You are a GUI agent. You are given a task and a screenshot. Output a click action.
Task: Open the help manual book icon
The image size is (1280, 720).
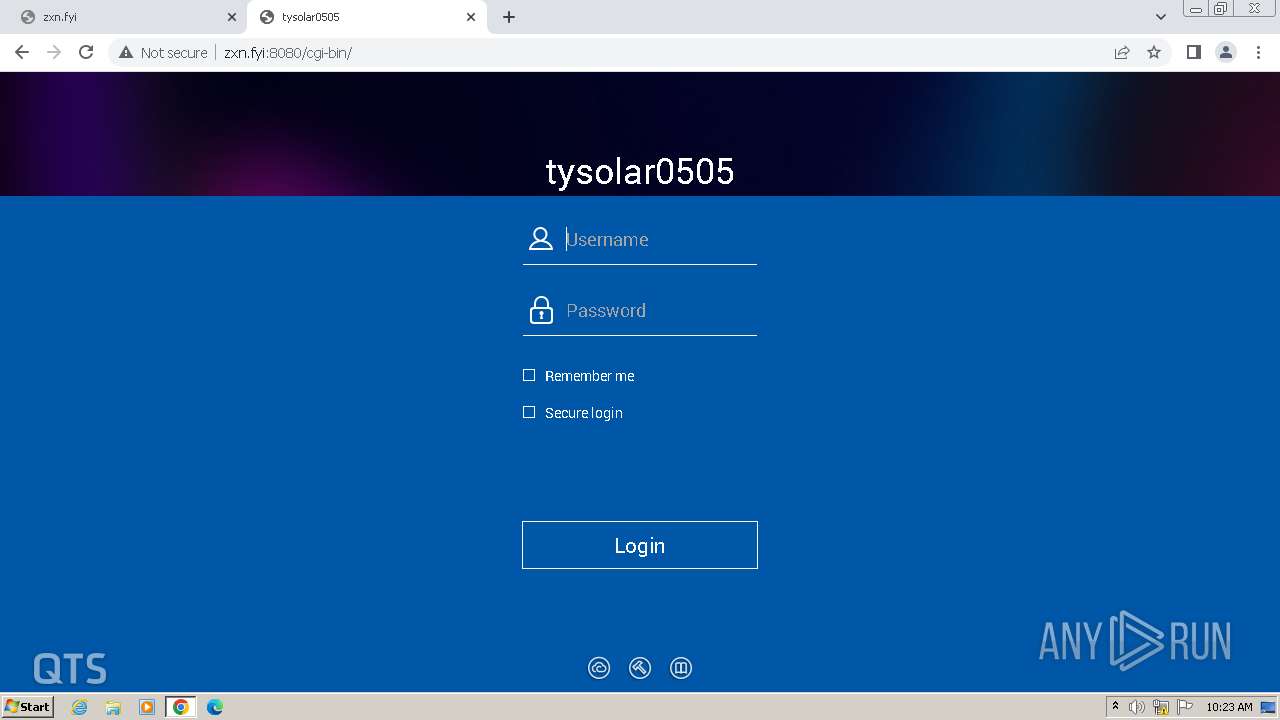[681, 668]
